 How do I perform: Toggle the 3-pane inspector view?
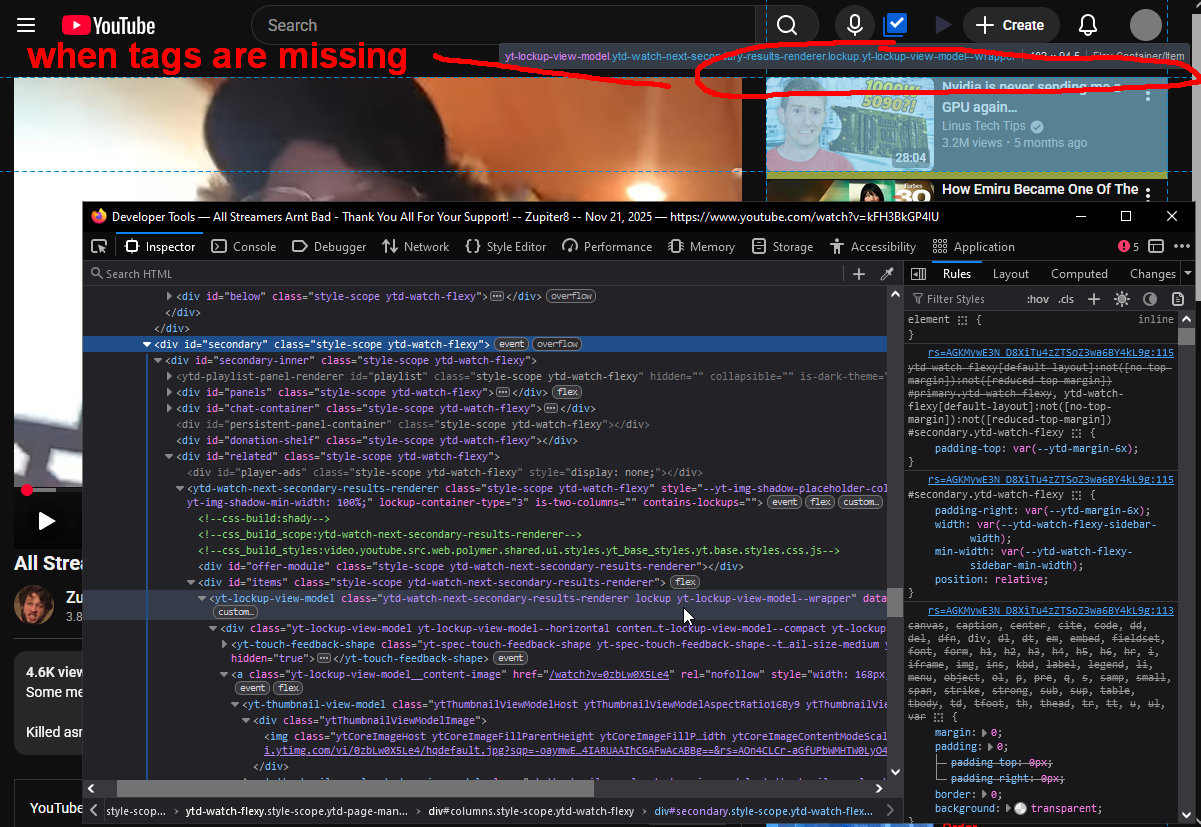[x=918, y=273]
